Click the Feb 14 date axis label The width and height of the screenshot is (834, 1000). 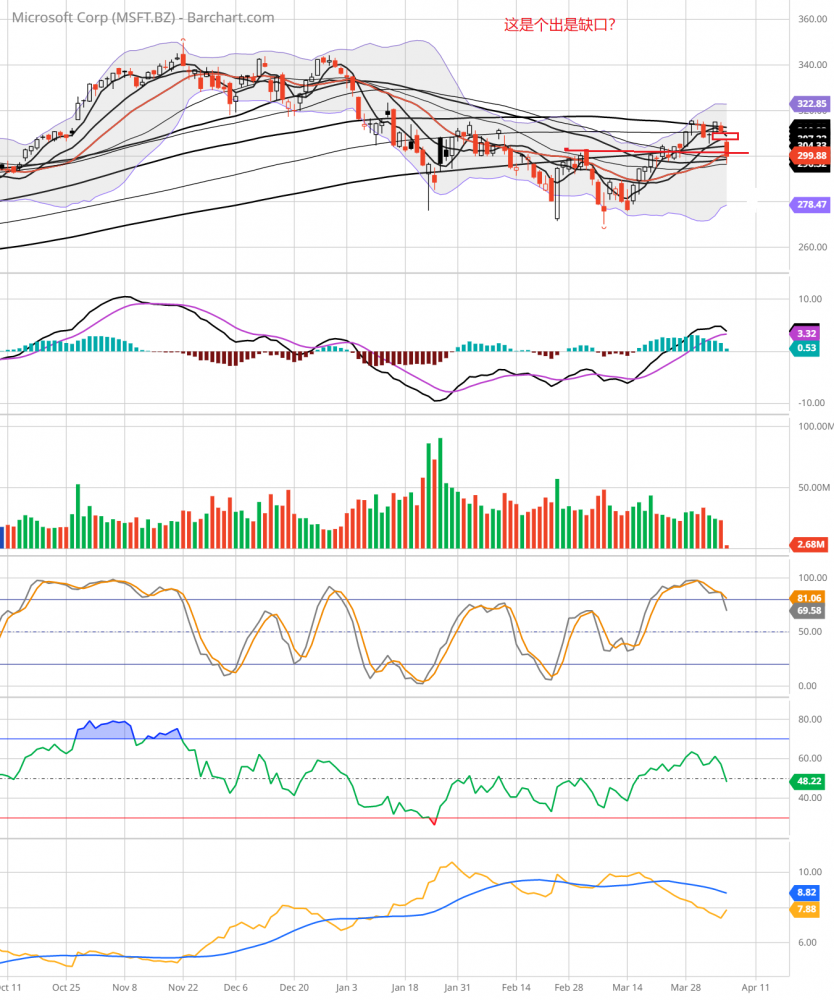pos(515,986)
